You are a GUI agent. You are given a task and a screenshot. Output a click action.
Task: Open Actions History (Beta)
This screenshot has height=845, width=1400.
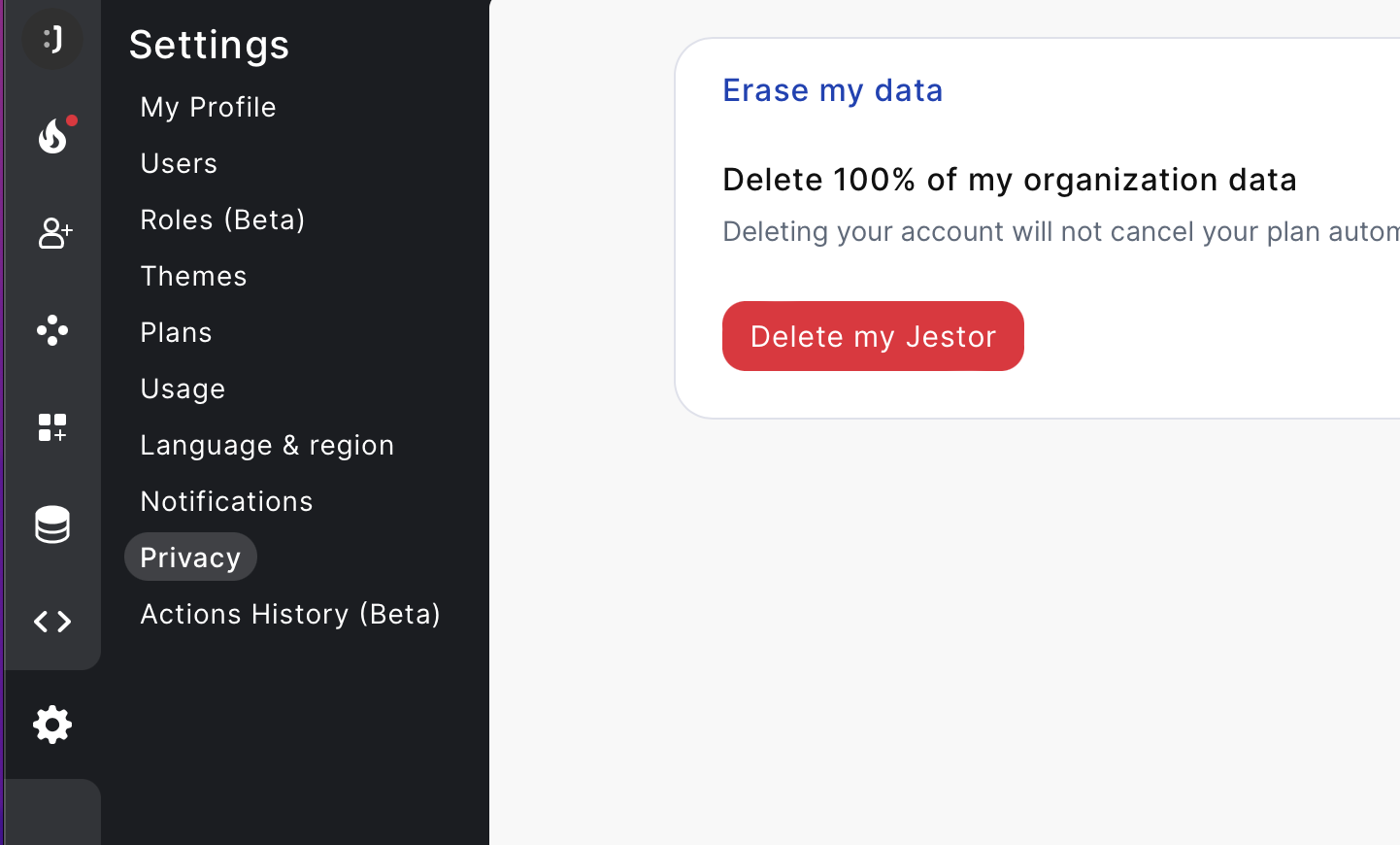click(x=290, y=614)
